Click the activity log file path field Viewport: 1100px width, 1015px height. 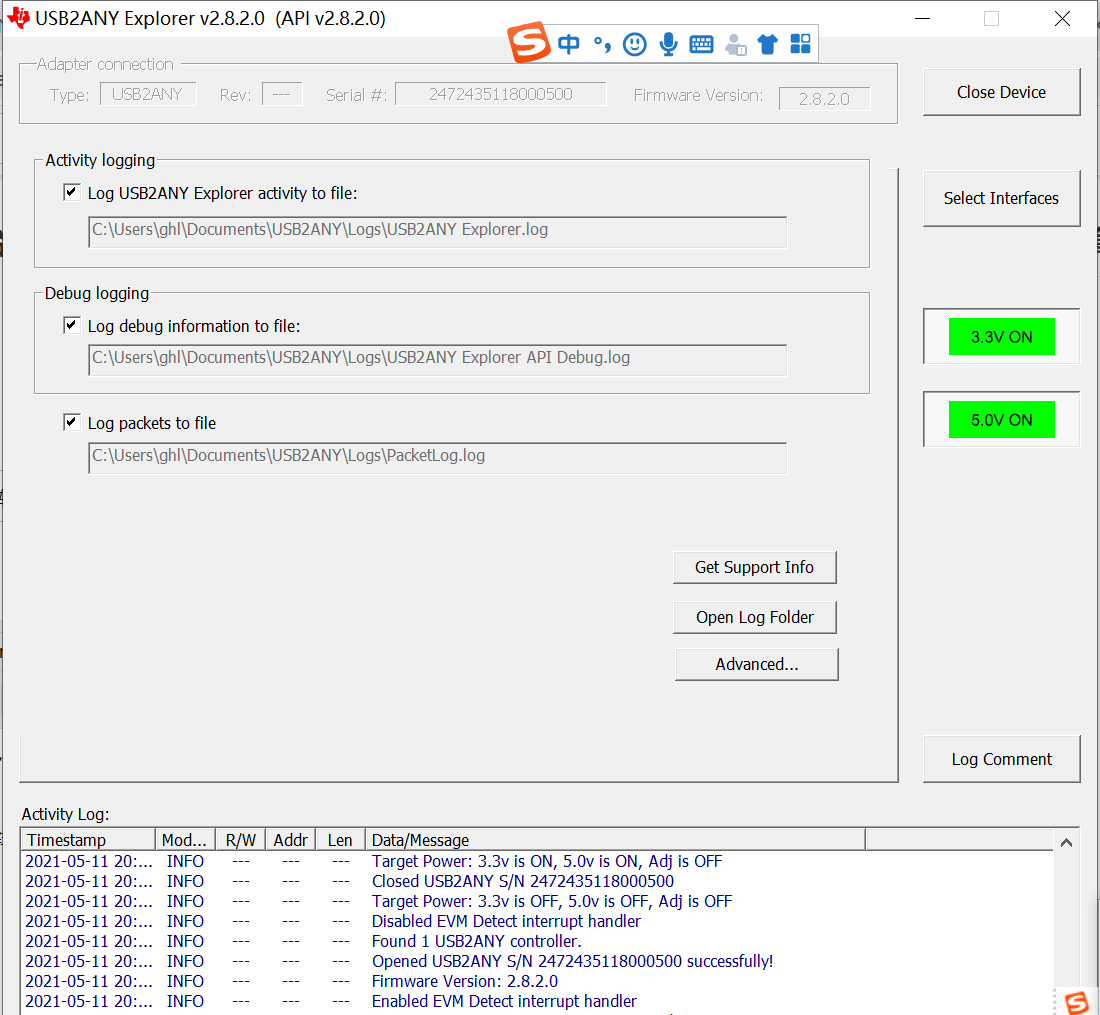pyautogui.click(x=437, y=231)
